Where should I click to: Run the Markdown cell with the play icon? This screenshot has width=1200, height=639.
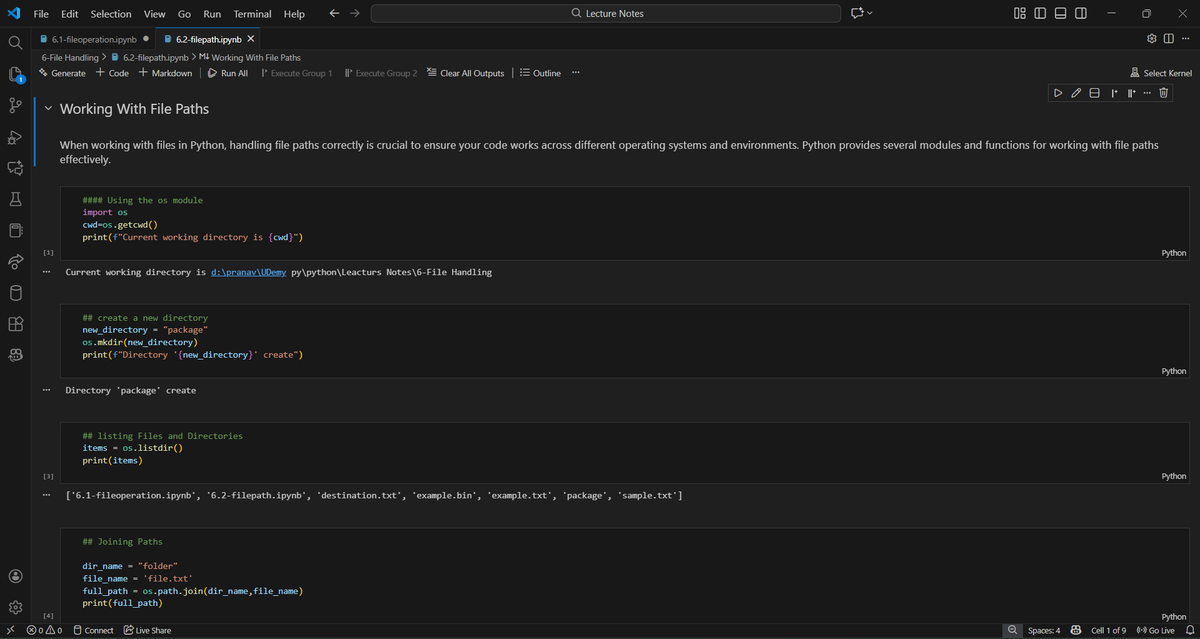(1058, 92)
